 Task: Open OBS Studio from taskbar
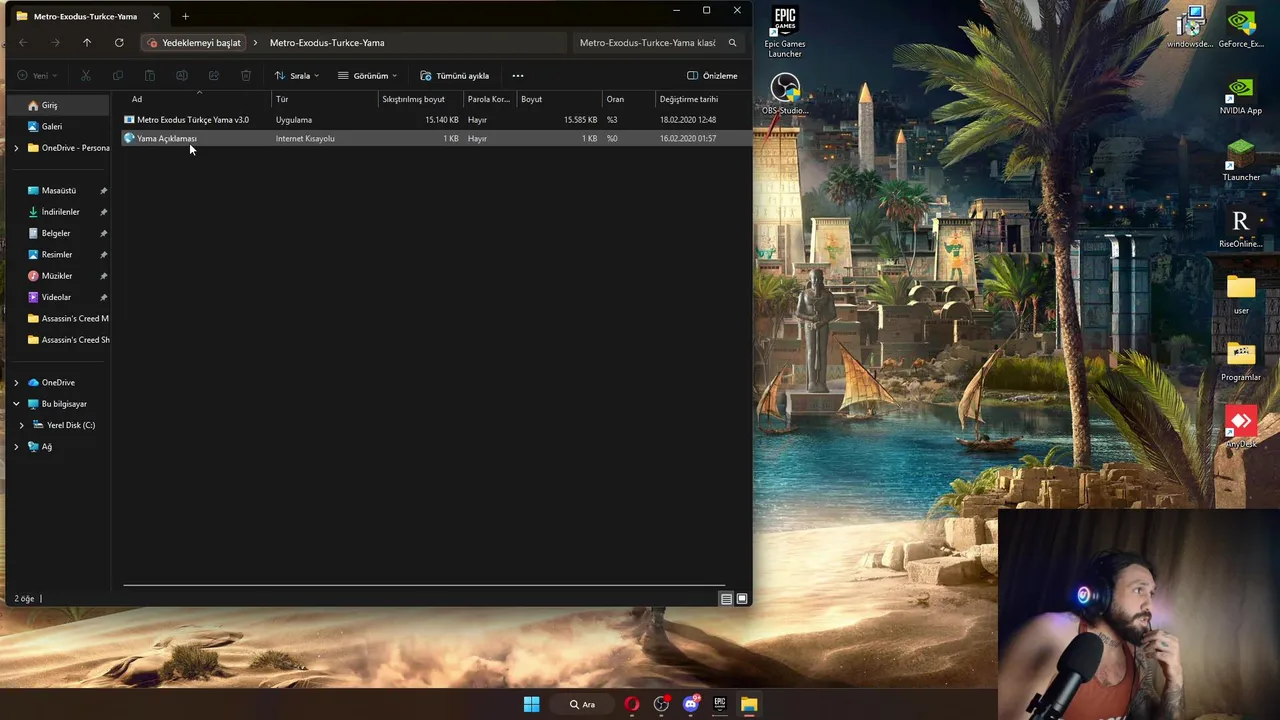pos(661,704)
